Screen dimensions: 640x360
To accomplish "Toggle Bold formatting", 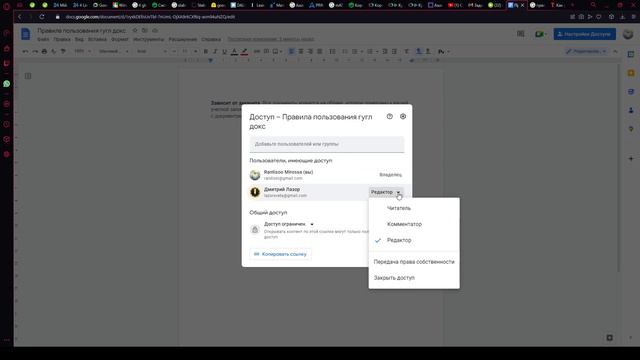I will click(206, 51).
